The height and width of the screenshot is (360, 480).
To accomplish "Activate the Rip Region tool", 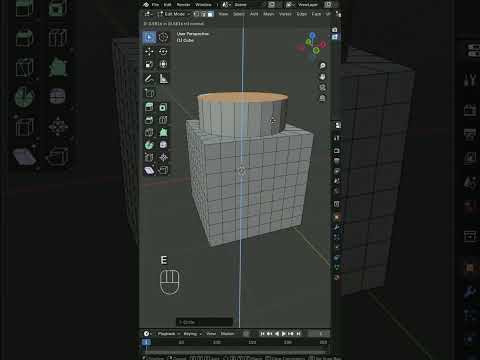I will pyautogui.click(x=163, y=170).
